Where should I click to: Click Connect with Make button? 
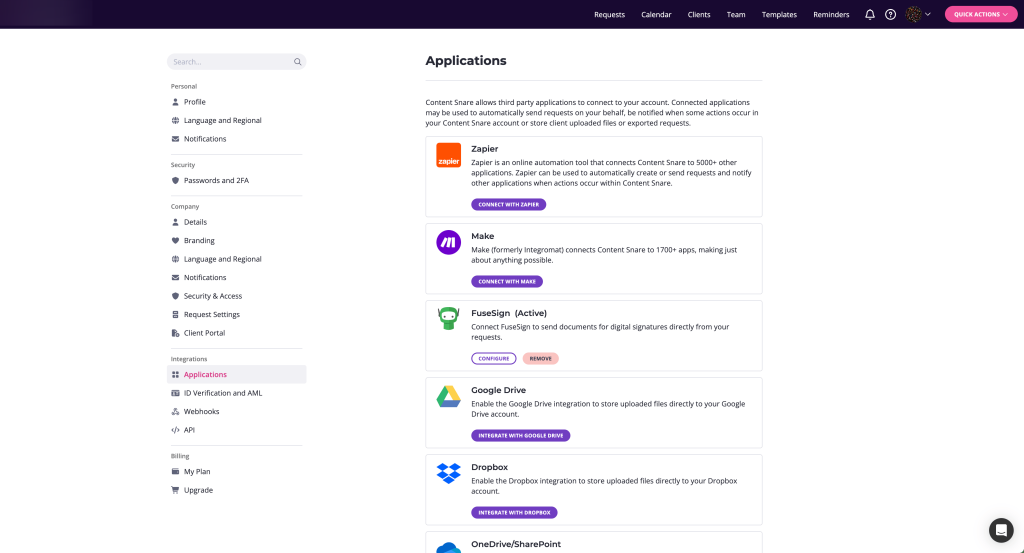point(507,281)
